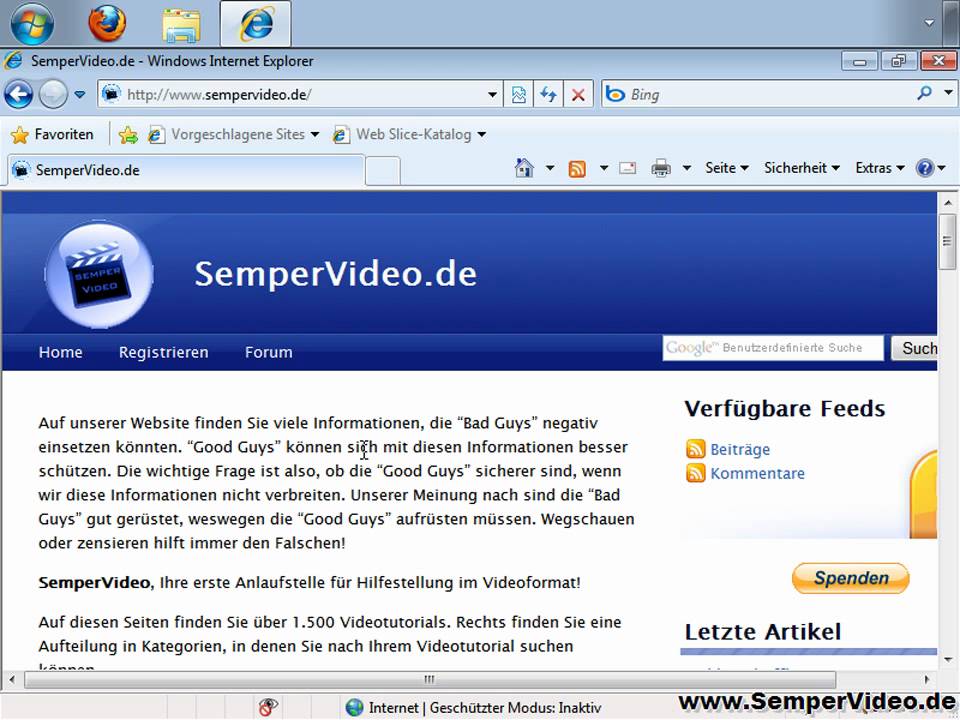Viewport: 960px width, 720px height.
Task: Click the Such search button
Action: tap(915, 348)
